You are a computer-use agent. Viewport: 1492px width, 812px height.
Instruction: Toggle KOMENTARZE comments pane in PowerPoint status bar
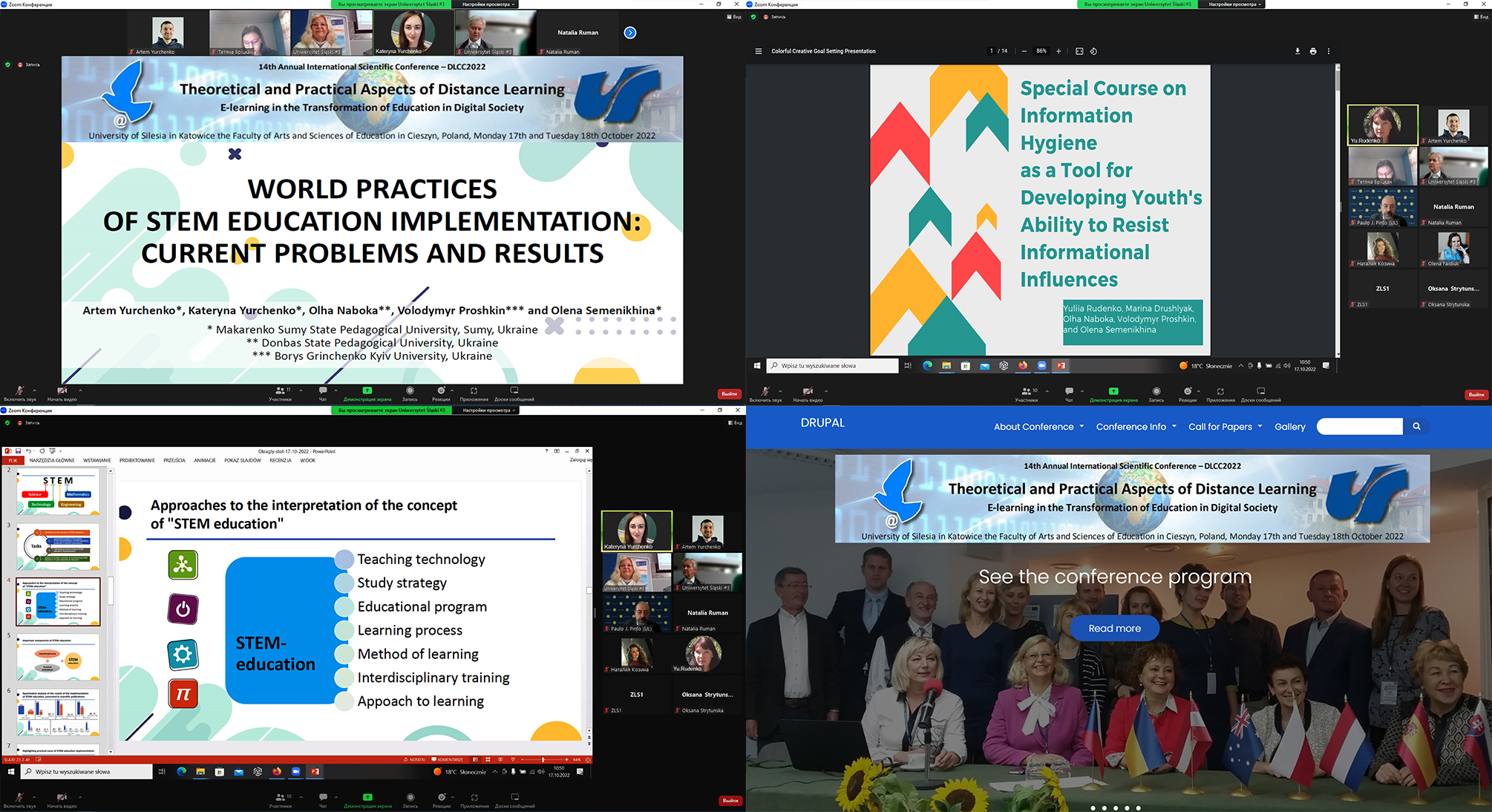(x=447, y=759)
